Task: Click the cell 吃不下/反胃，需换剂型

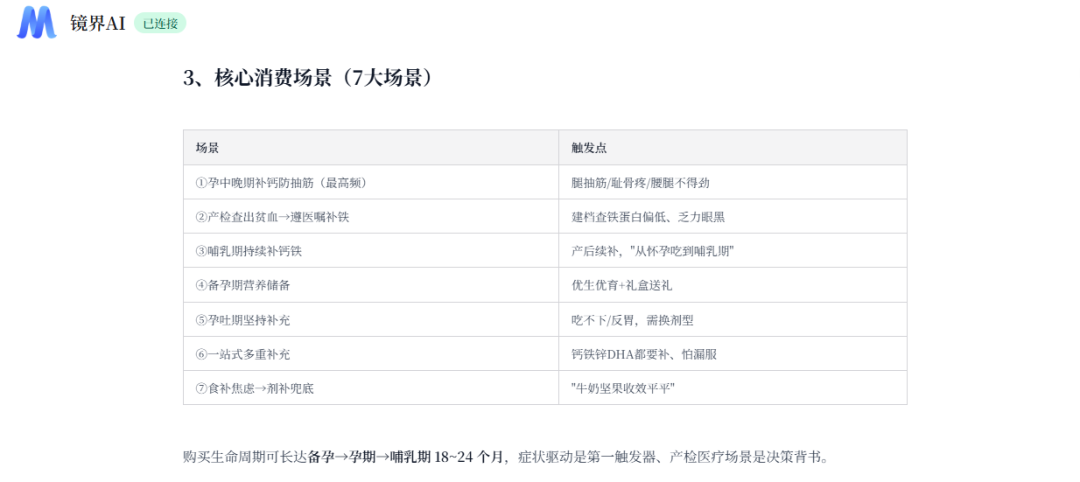Action: (x=733, y=319)
